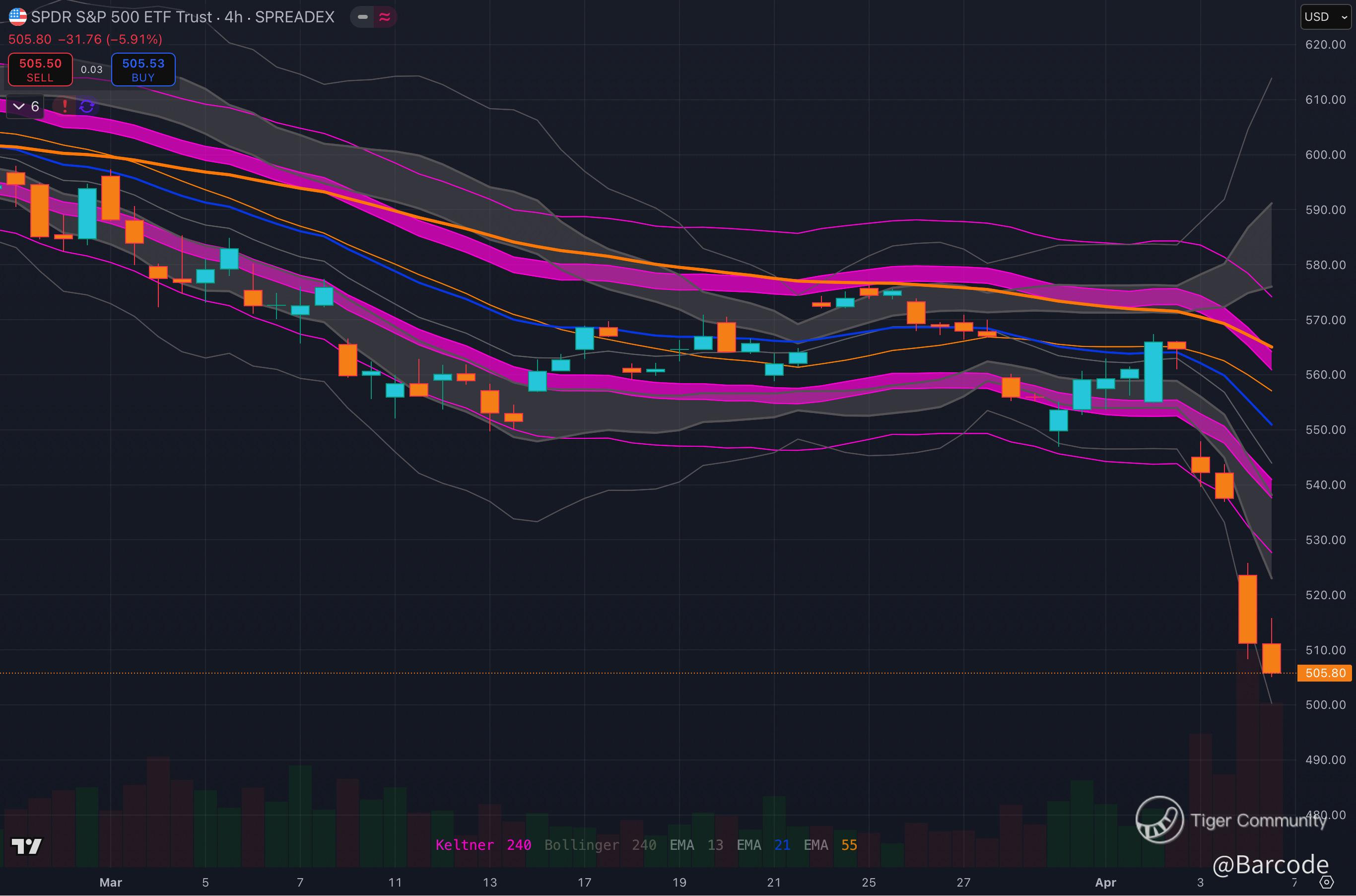Click the orange 505.80 current price label
The image size is (1356, 896).
[1325, 673]
